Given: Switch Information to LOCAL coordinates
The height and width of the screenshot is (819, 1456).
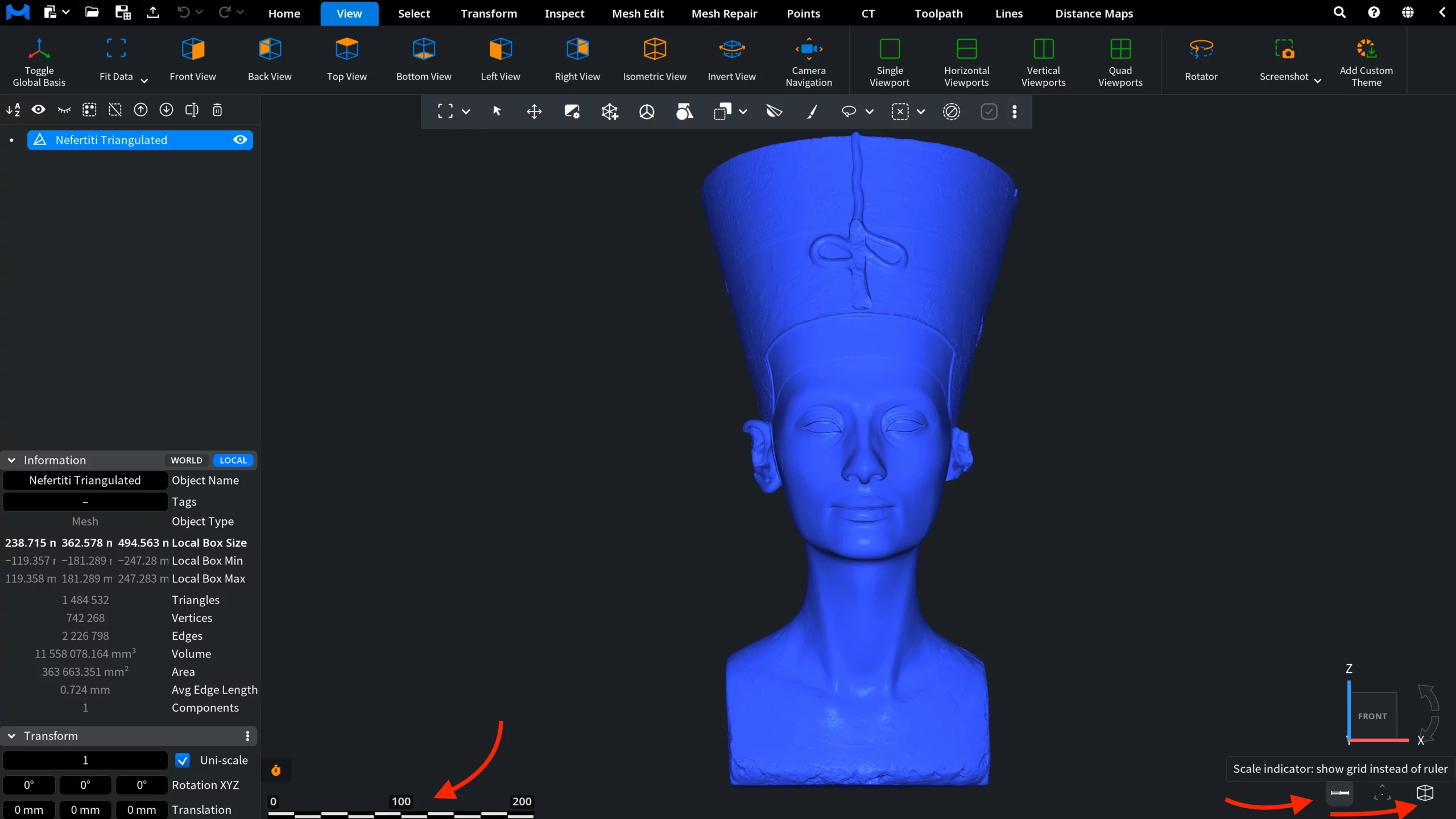Looking at the screenshot, I should point(233,460).
